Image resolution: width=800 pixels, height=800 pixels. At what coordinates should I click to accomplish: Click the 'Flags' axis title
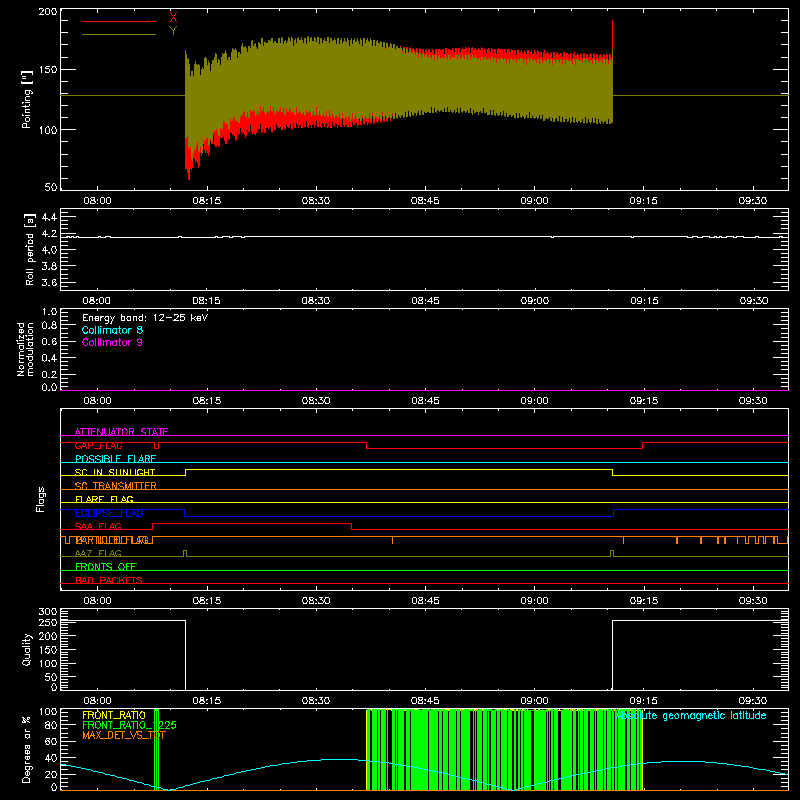40,499
